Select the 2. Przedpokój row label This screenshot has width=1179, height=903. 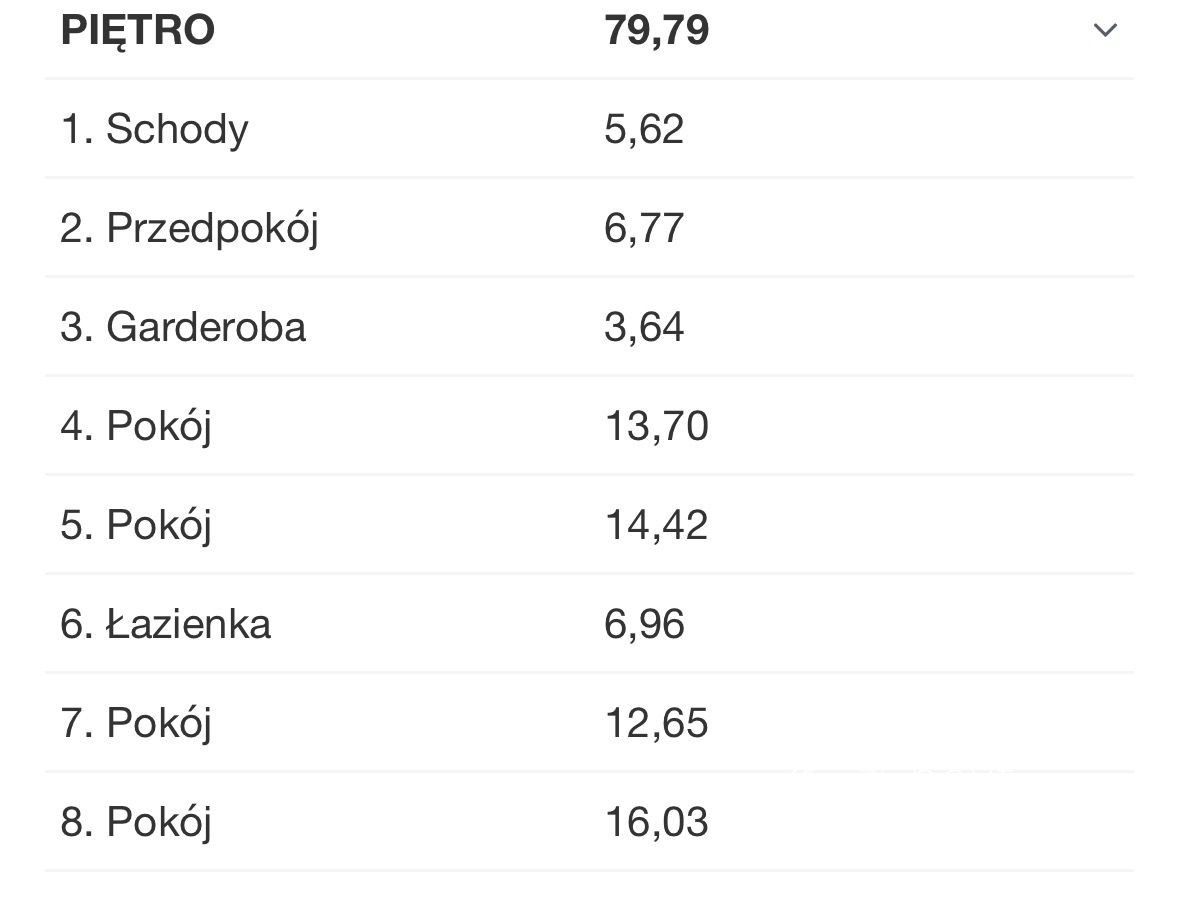tap(189, 229)
